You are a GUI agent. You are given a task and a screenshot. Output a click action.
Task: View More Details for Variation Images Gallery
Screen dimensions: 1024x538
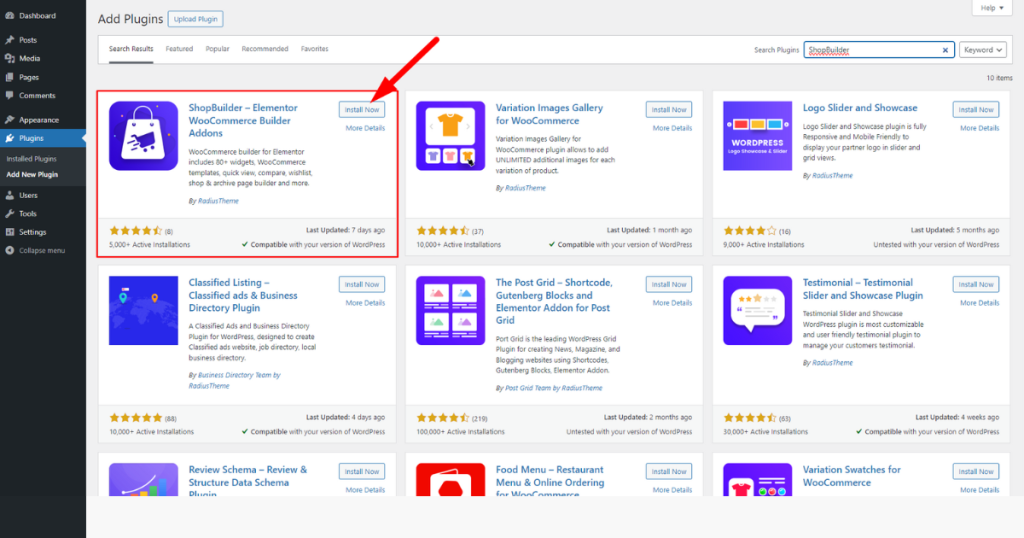pyautogui.click(x=672, y=128)
